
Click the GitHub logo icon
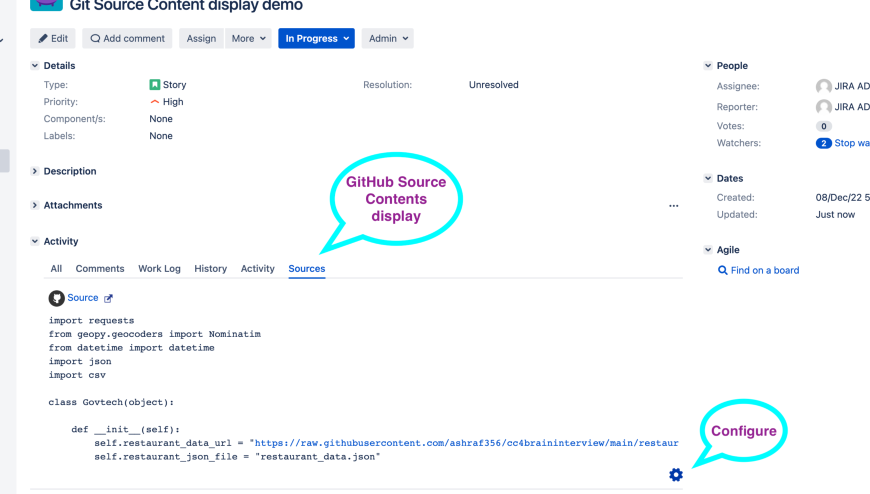point(57,298)
